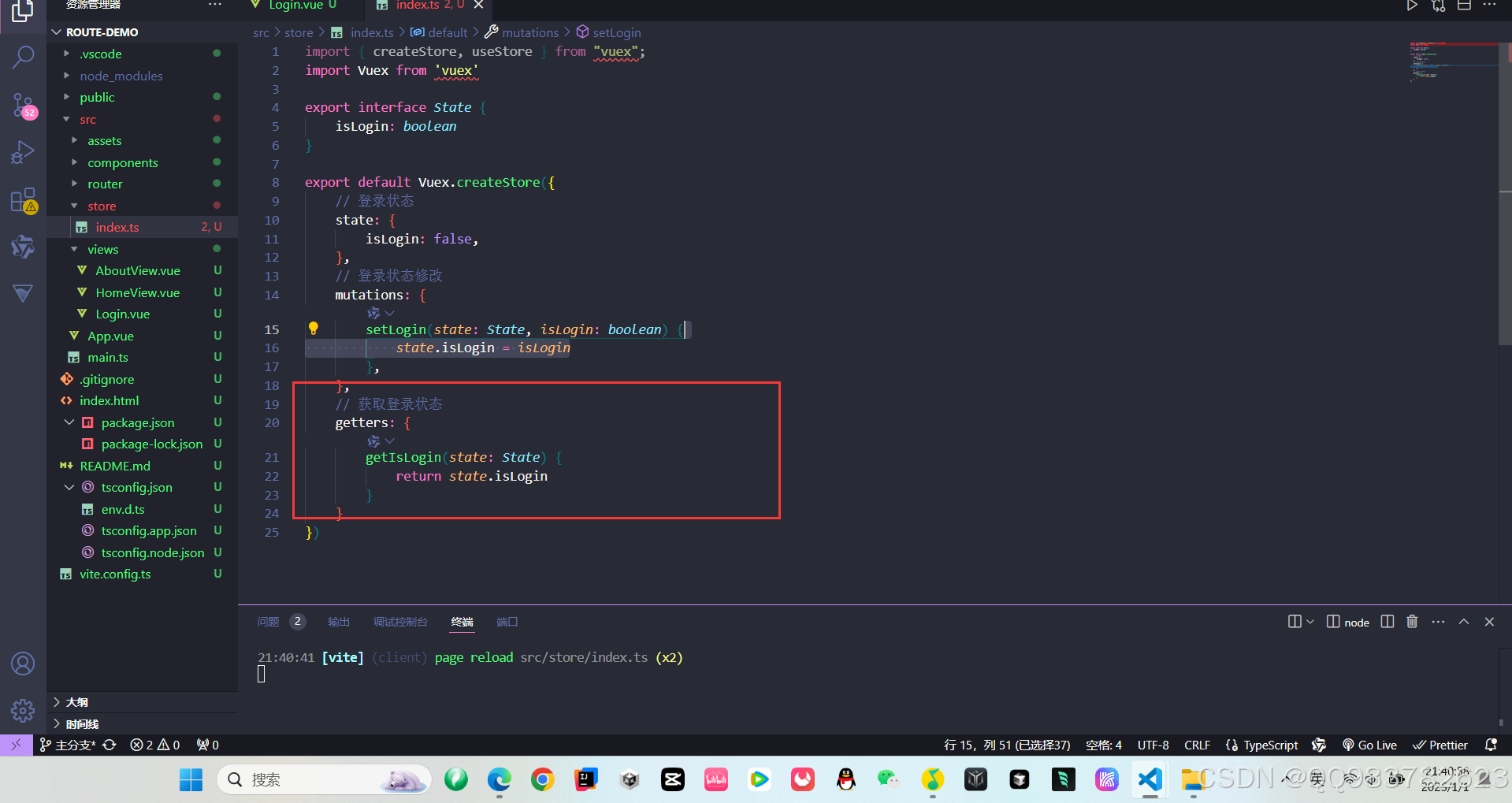
Task: Collapse the tsconfig.json nested files
Action: pyautogui.click(x=69, y=487)
